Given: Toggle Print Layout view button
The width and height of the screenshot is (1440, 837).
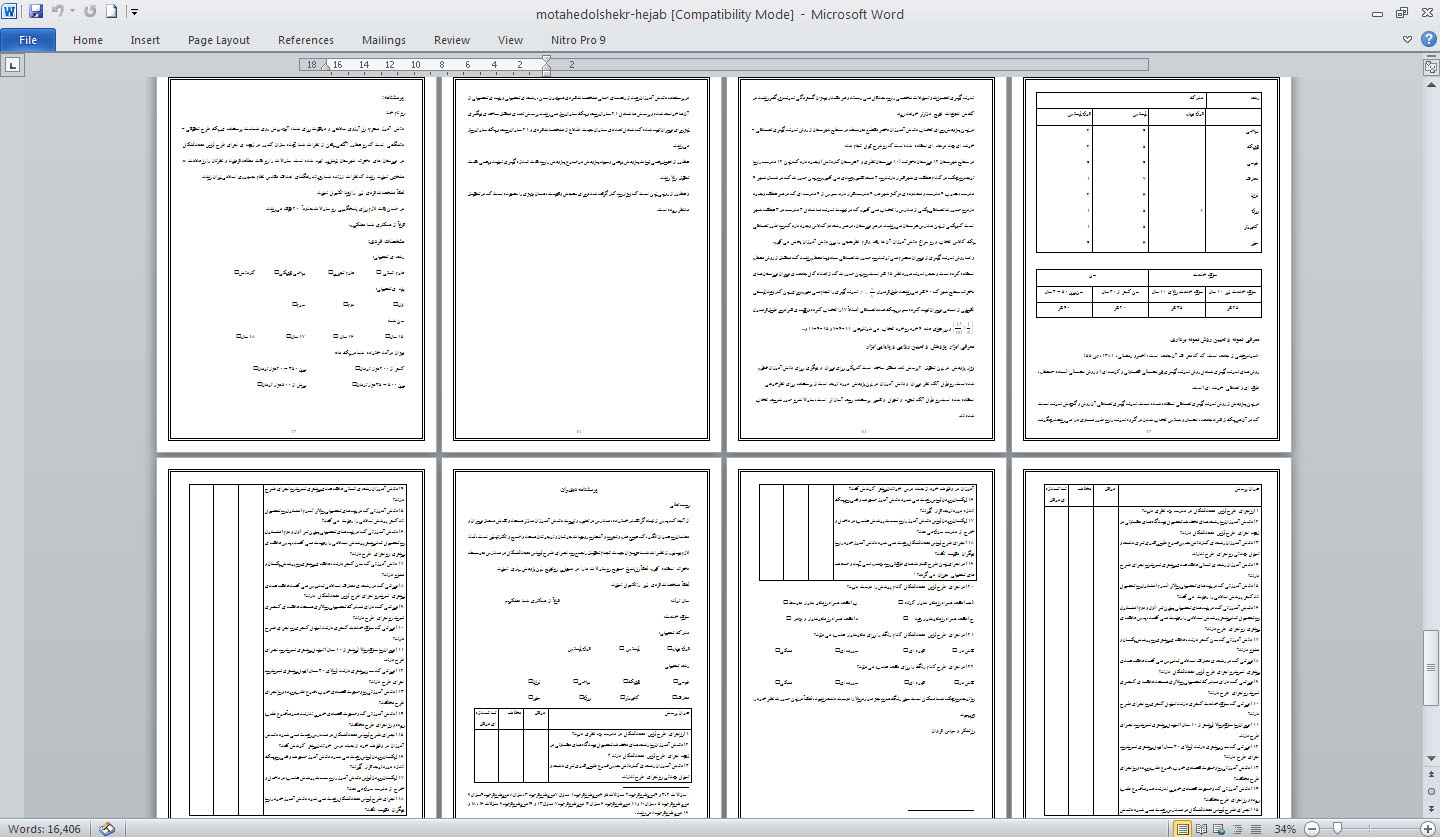Looking at the screenshot, I should pos(1183,829).
